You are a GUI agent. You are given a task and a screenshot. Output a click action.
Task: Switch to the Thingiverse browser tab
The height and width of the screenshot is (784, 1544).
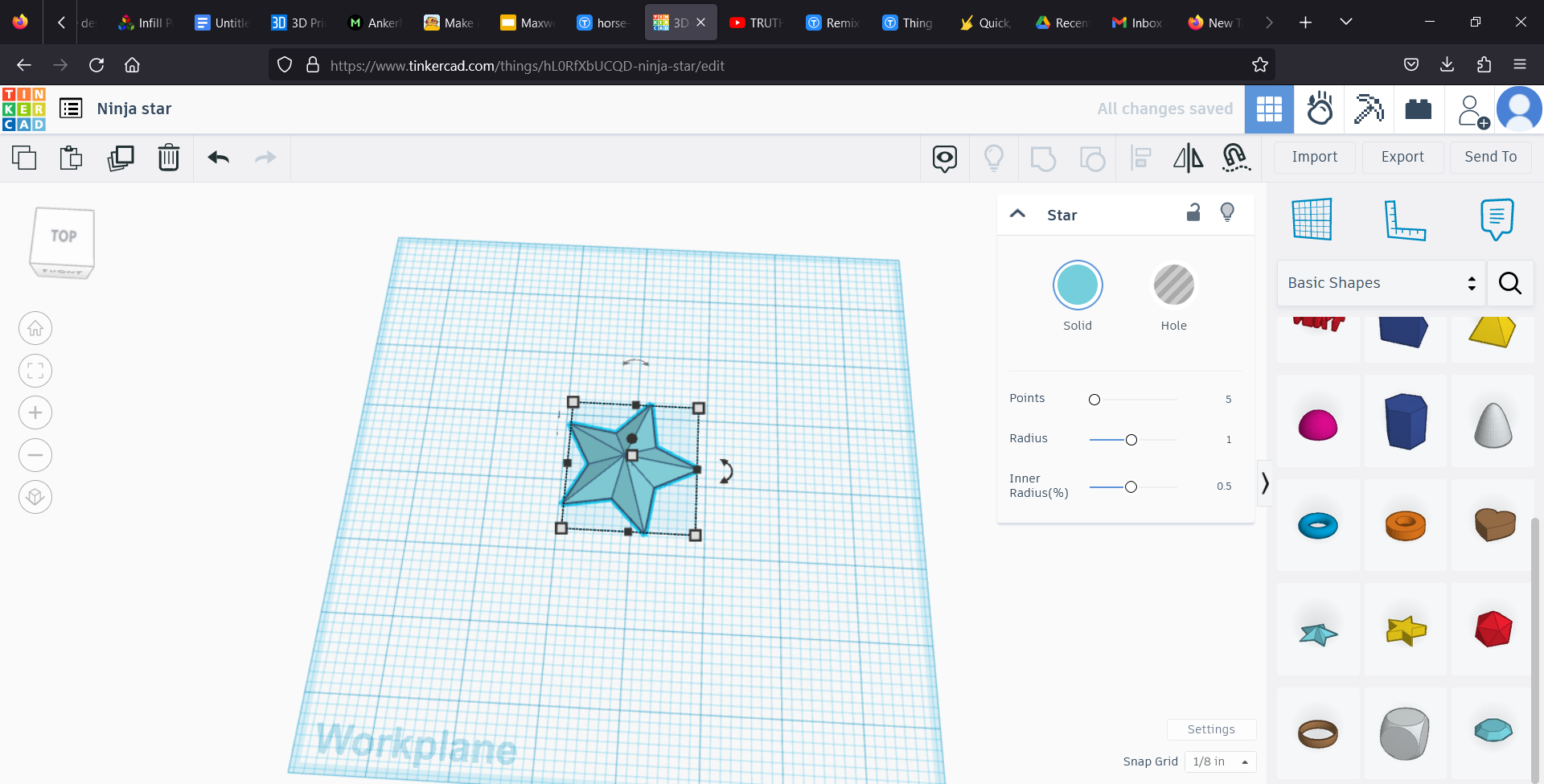[x=907, y=22]
